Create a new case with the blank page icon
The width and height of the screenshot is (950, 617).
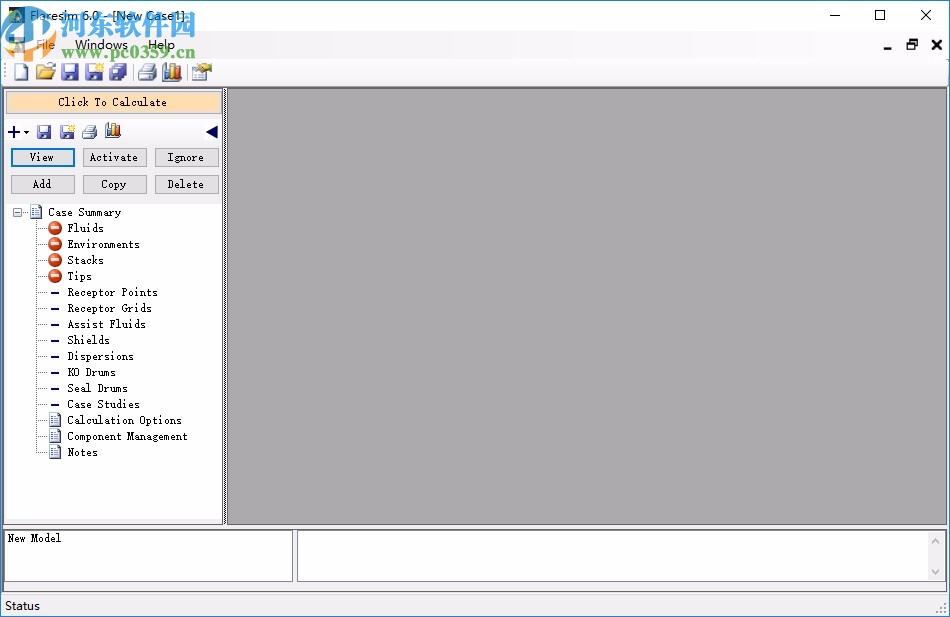pyautogui.click(x=21, y=72)
